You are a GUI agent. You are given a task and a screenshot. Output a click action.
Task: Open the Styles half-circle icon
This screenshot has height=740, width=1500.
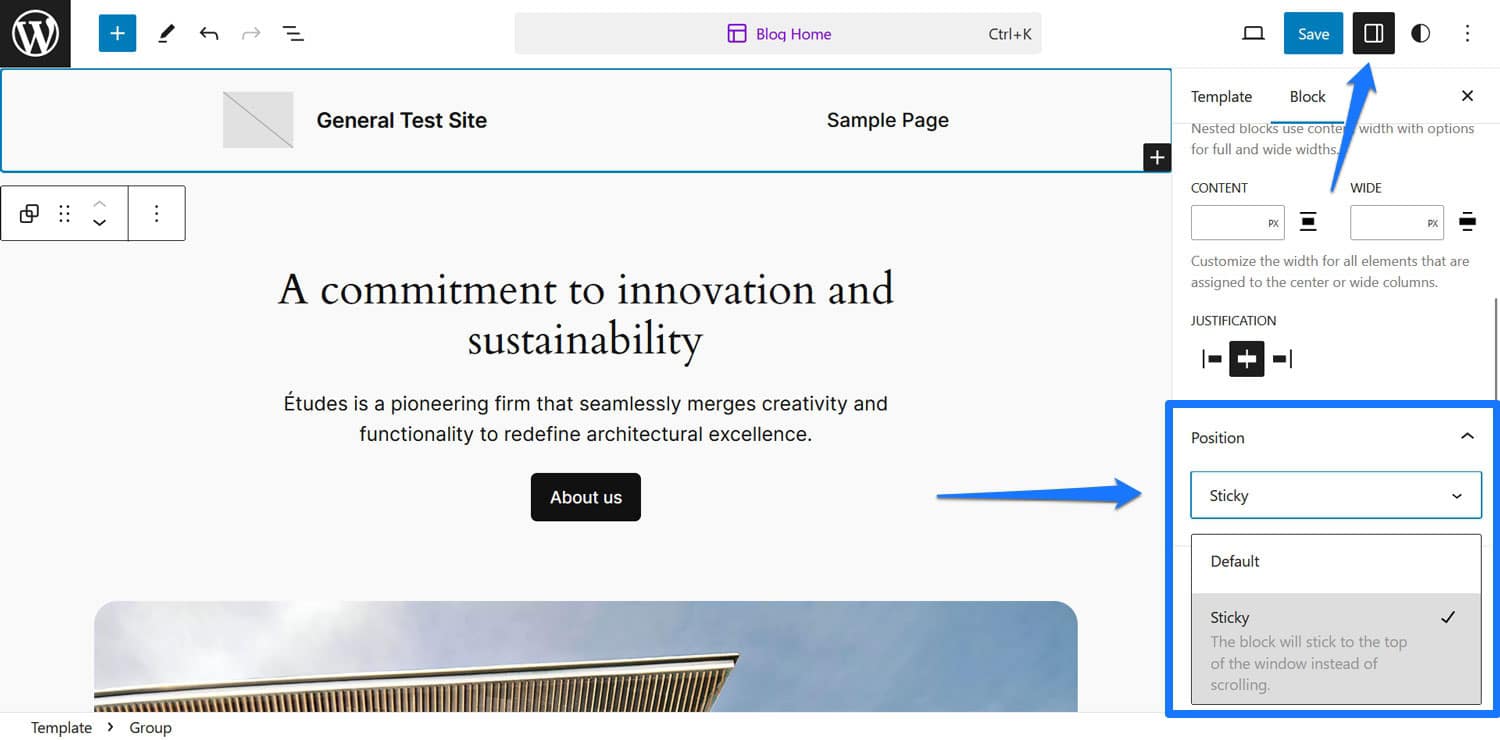(1420, 34)
